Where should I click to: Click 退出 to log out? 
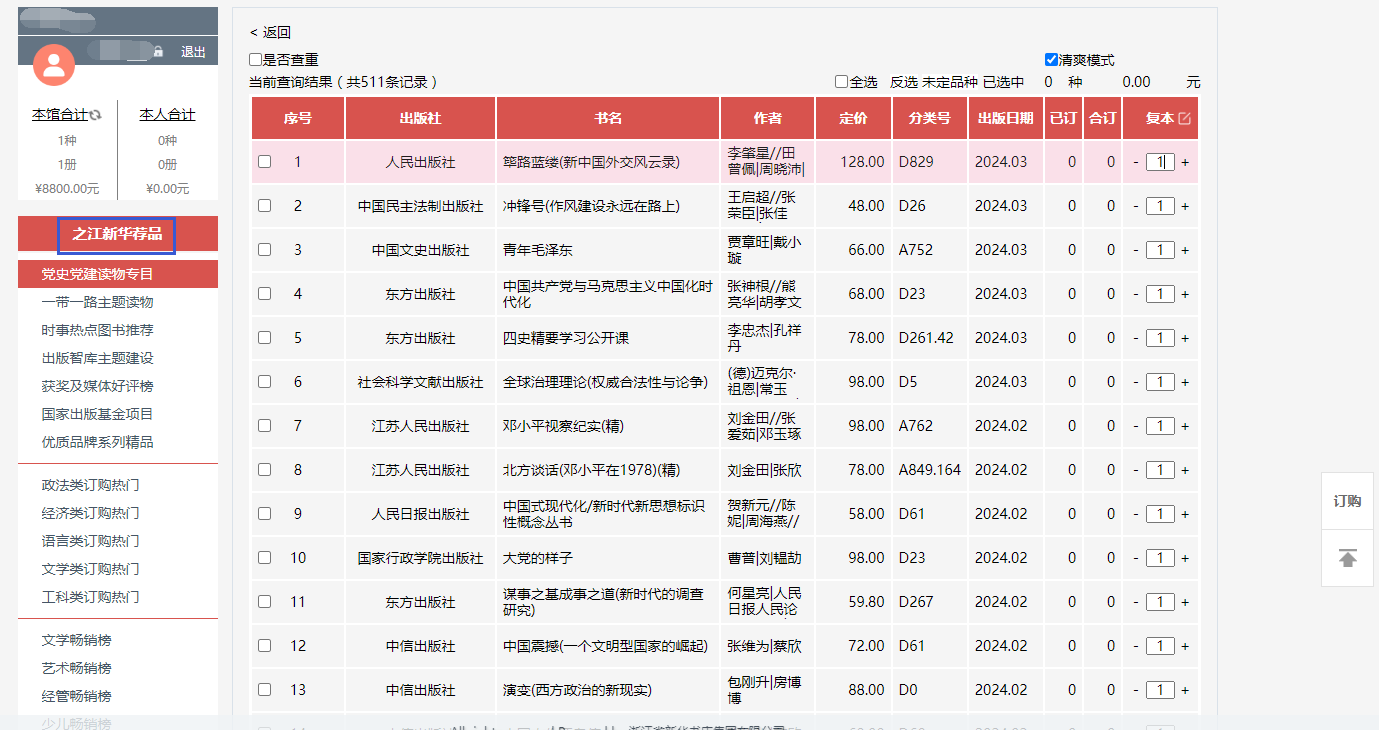click(x=193, y=52)
